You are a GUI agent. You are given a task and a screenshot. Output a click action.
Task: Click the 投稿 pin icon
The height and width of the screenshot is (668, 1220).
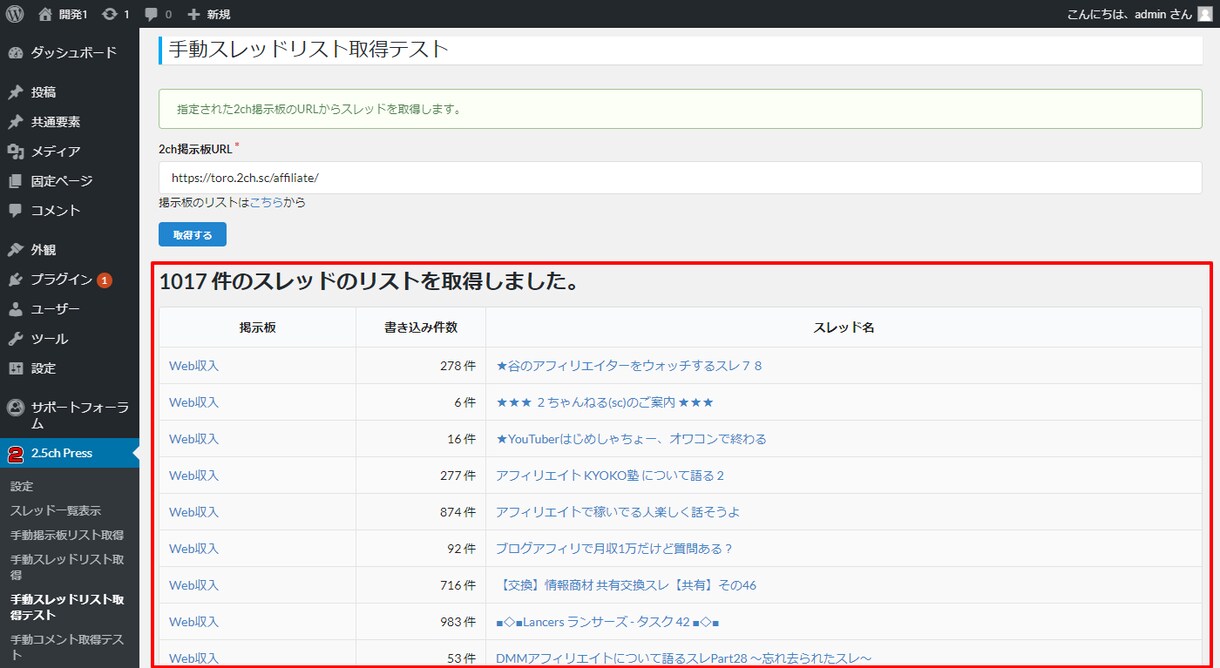pyautogui.click(x=15, y=92)
